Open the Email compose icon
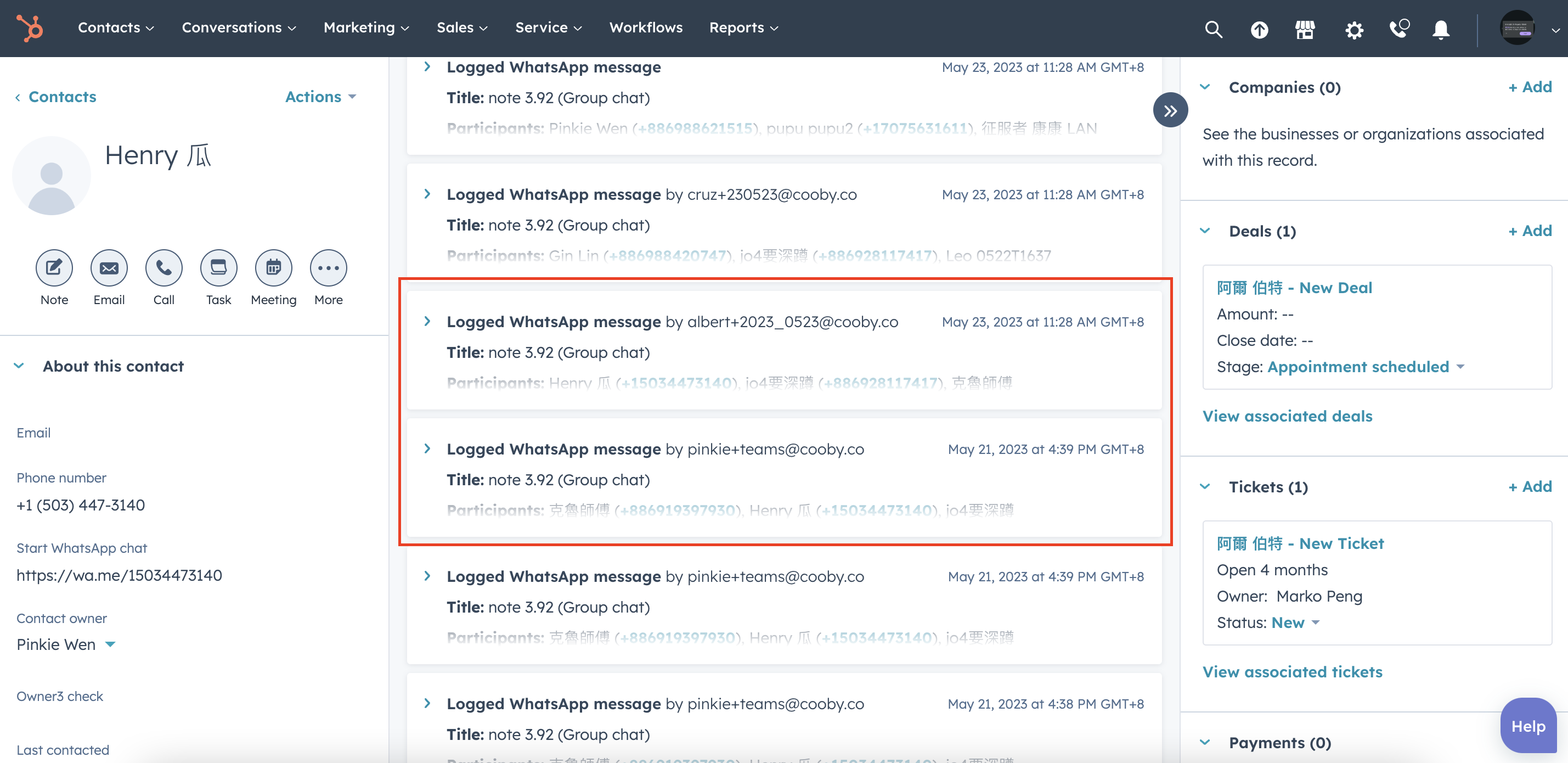The width and height of the screenshot is (1568, 763). tap(108, 268)
